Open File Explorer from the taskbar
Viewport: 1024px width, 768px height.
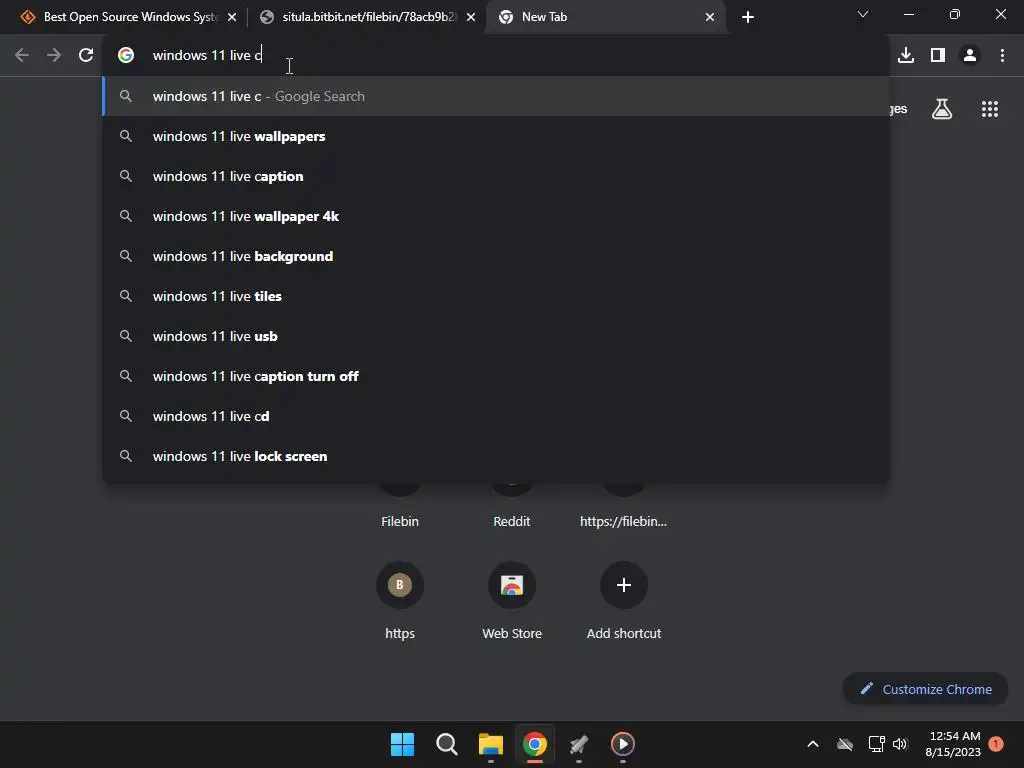tap(490, 744)
